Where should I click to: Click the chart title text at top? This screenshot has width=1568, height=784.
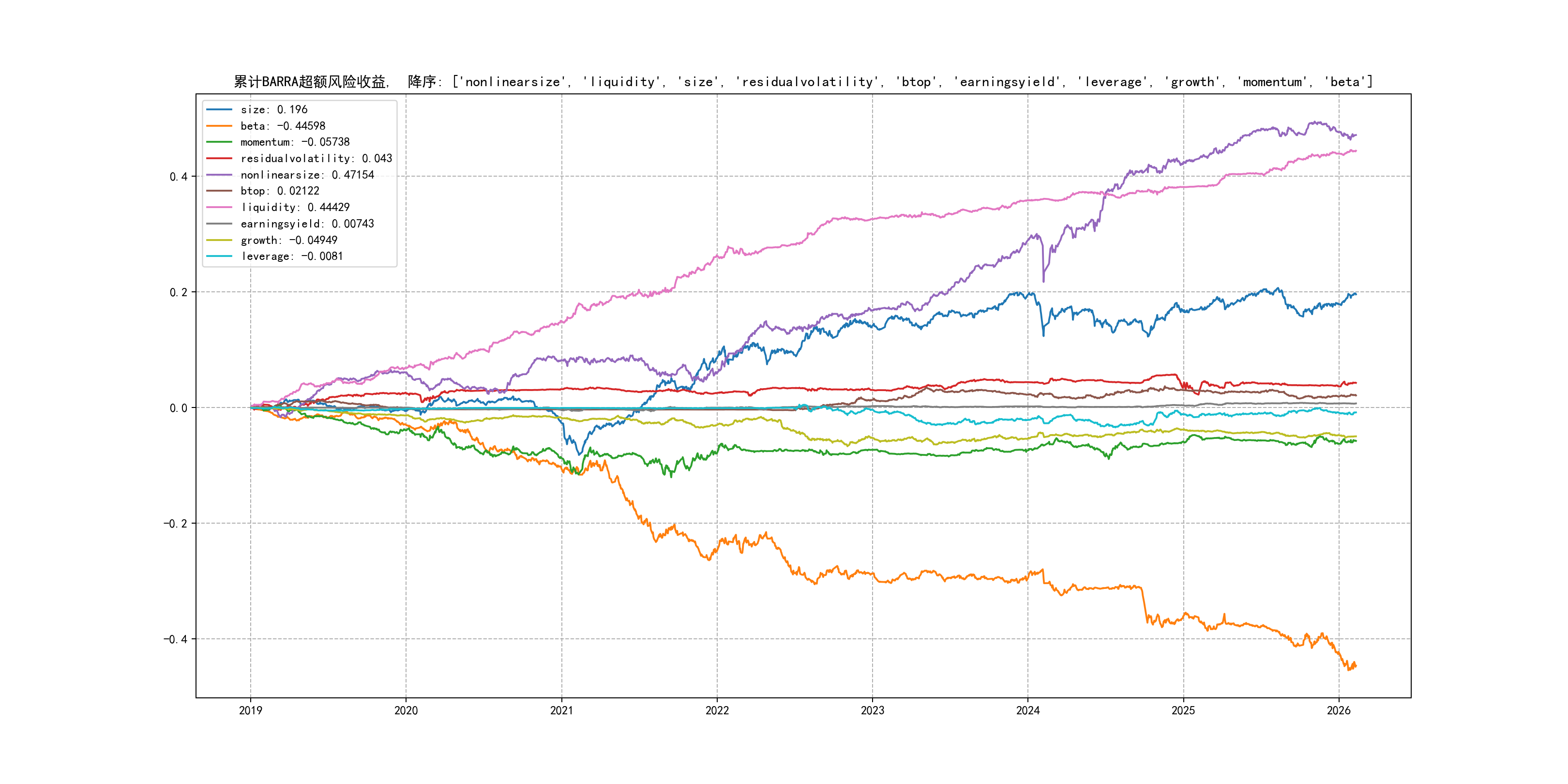(x=803, y=82)
